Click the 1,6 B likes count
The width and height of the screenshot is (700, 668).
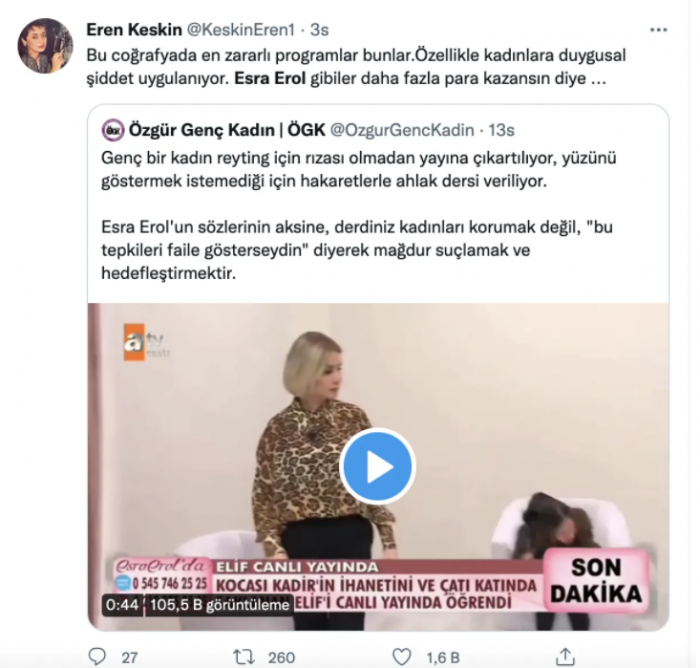pos(443,657)
